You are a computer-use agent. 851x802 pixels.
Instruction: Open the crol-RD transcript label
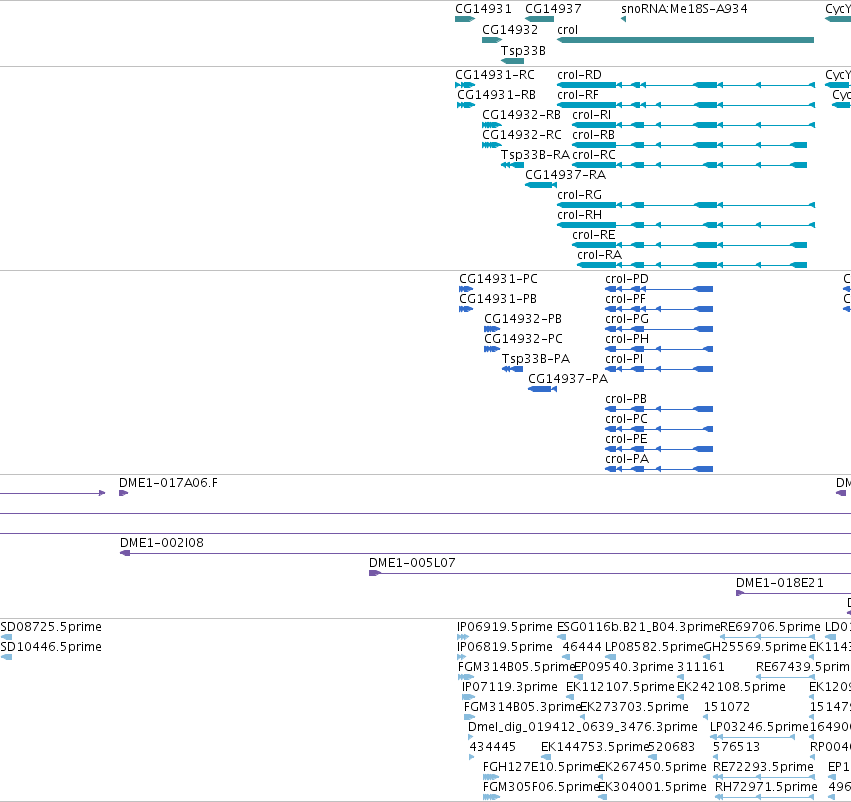[x=579, y=74]
